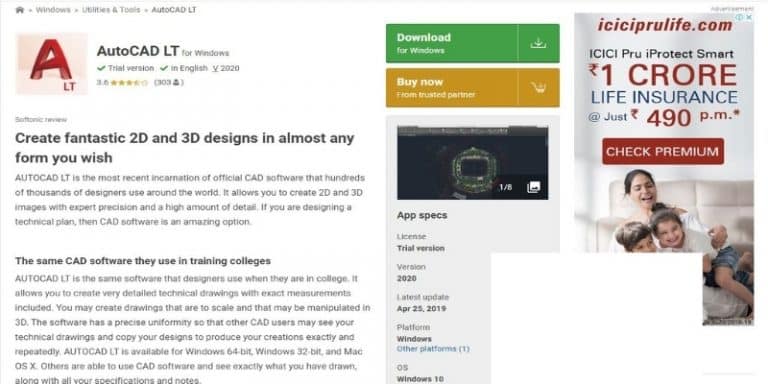Click the Softonic review label
Viewport: 768px width, 384px height.
coord(41,120)
